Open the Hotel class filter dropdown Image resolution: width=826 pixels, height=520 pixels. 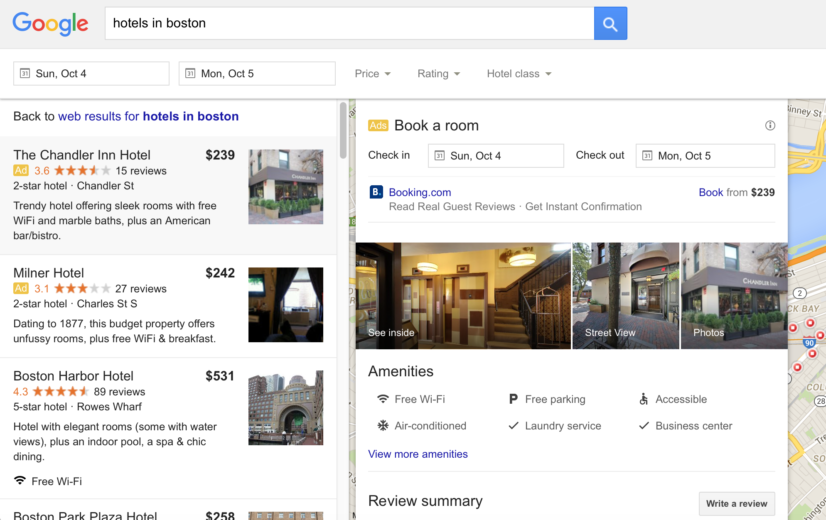coord(519,73)
